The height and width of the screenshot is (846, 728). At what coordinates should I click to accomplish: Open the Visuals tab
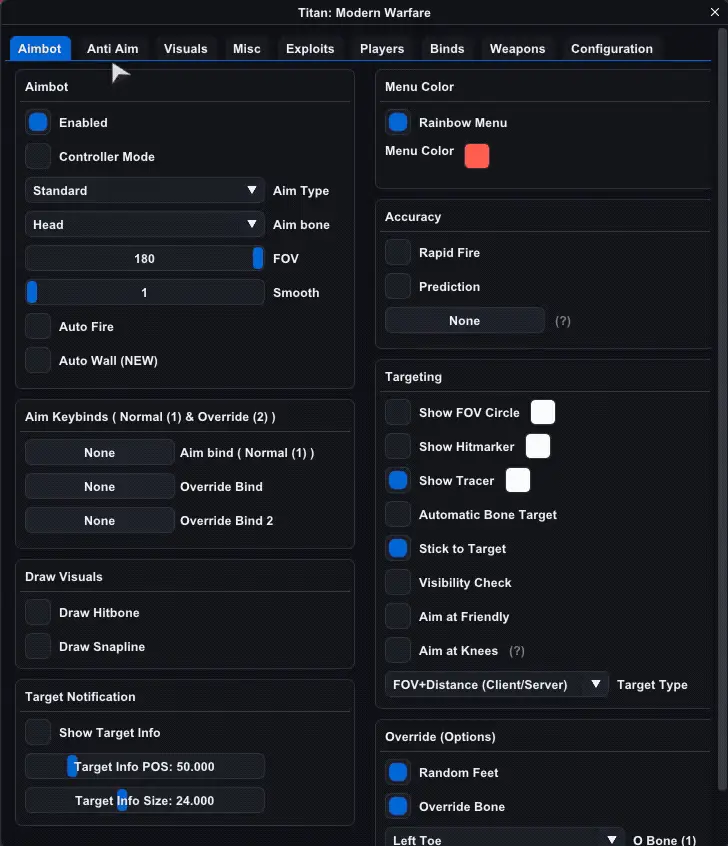(186, 49)
